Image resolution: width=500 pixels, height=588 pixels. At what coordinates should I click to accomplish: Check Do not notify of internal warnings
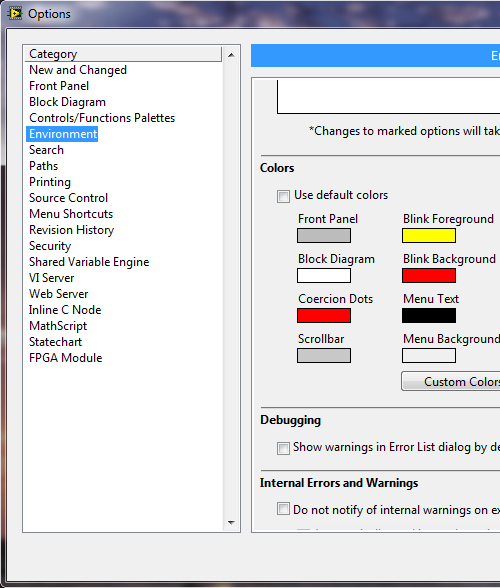pyautogui.click(x=283, y=509)
